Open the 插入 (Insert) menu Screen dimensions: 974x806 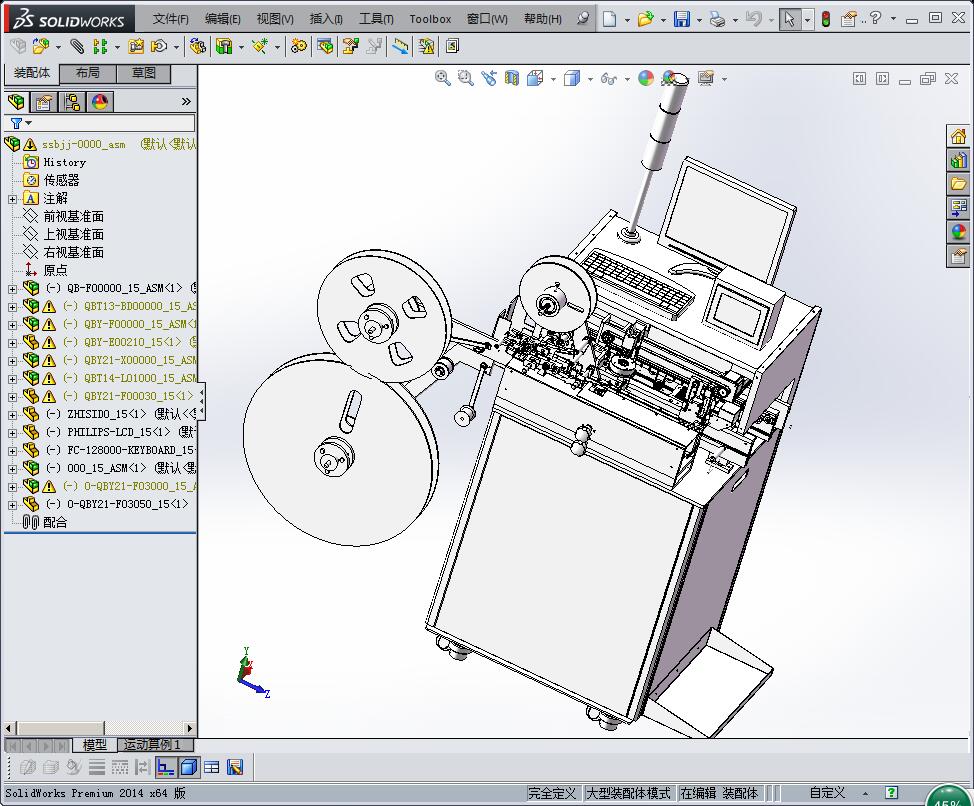click(x=326, y=19)
